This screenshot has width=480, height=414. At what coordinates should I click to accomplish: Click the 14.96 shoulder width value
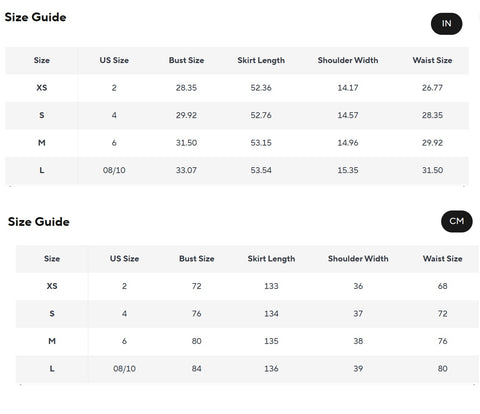pyautogui.click(x=348, y=143)
